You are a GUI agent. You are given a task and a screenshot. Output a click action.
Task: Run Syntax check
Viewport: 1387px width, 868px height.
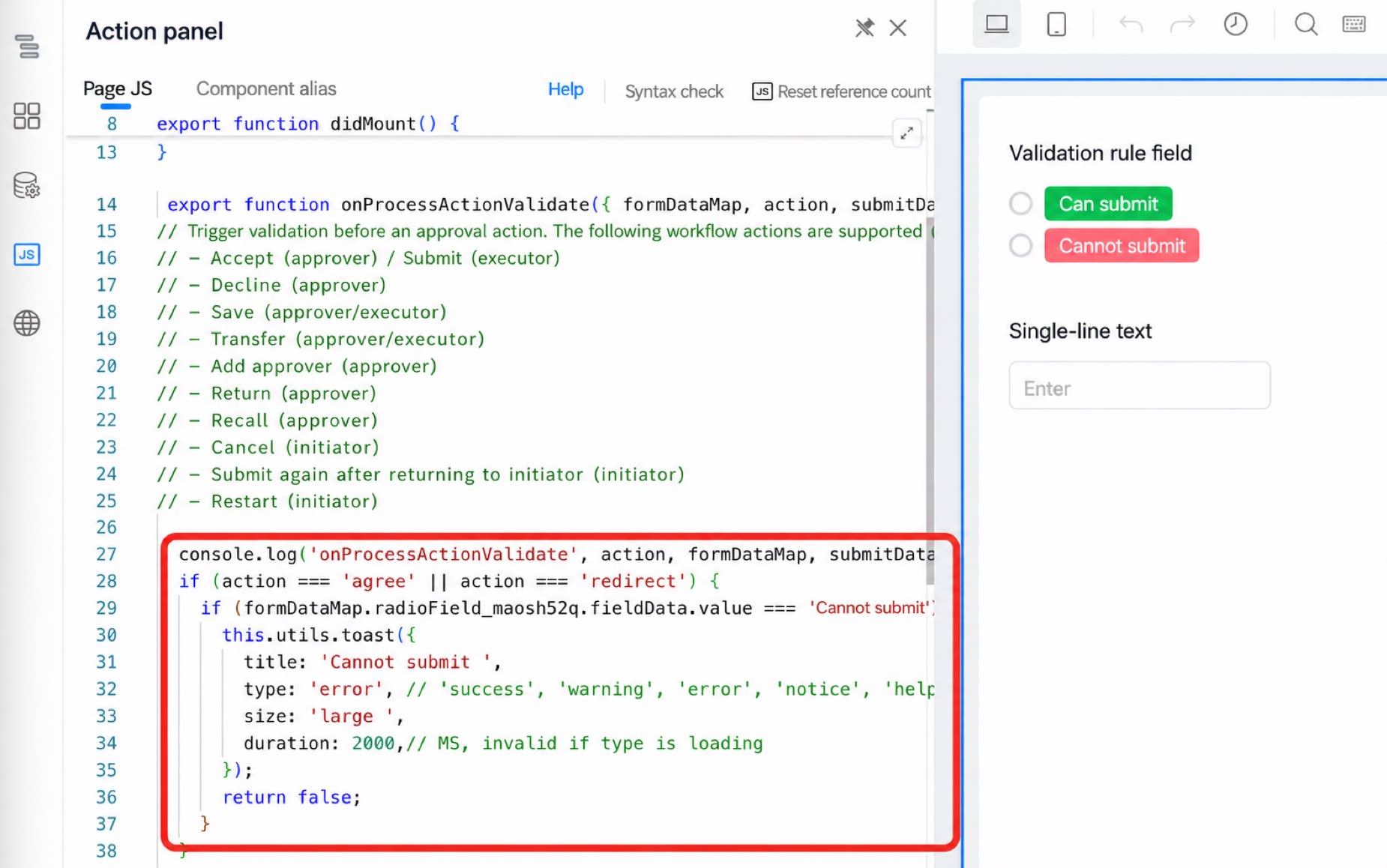coord(674,91)
